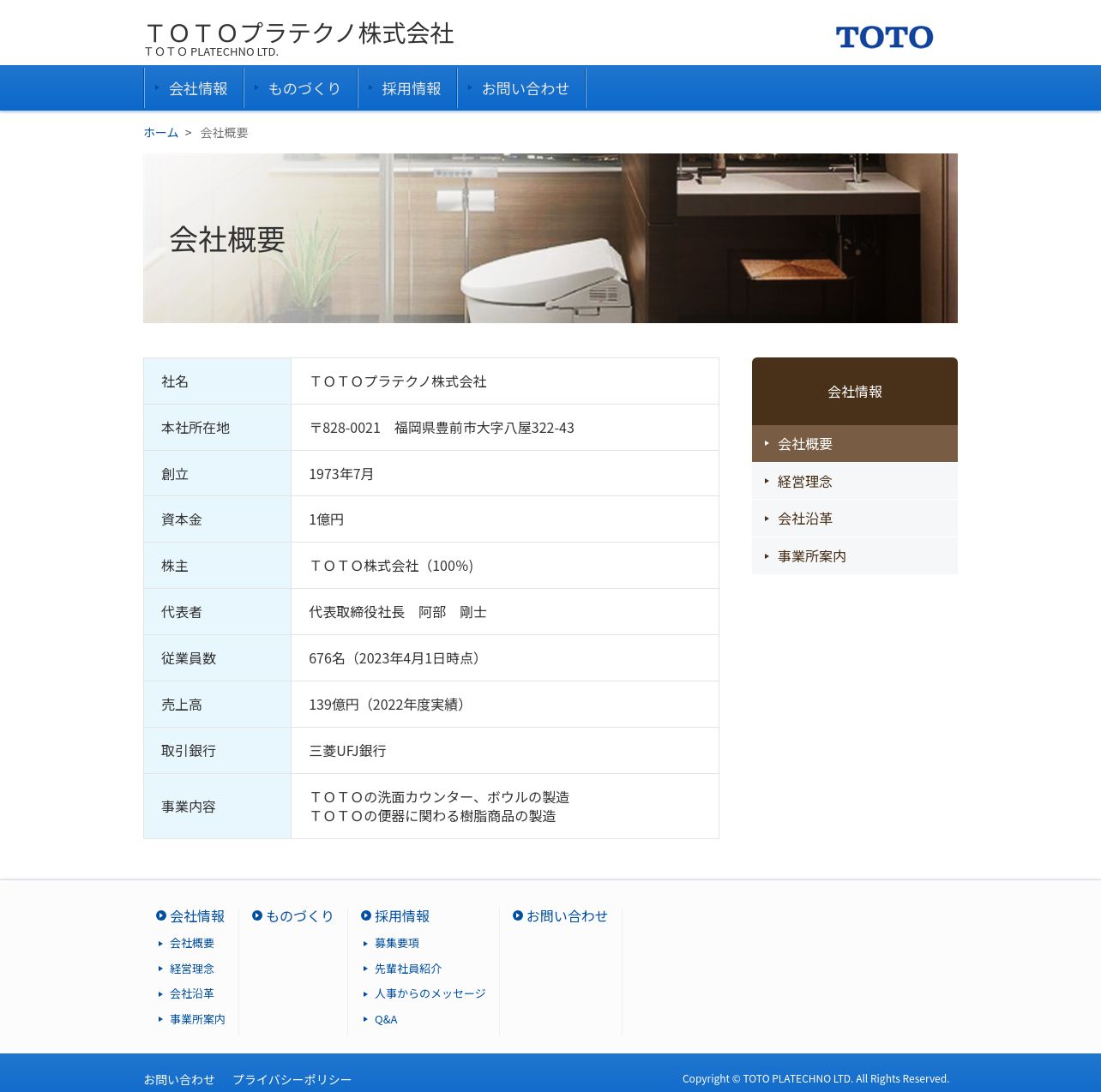Click the arrow before footer 募集要項
The image size is (1101, 1092).
pos(365,943)
